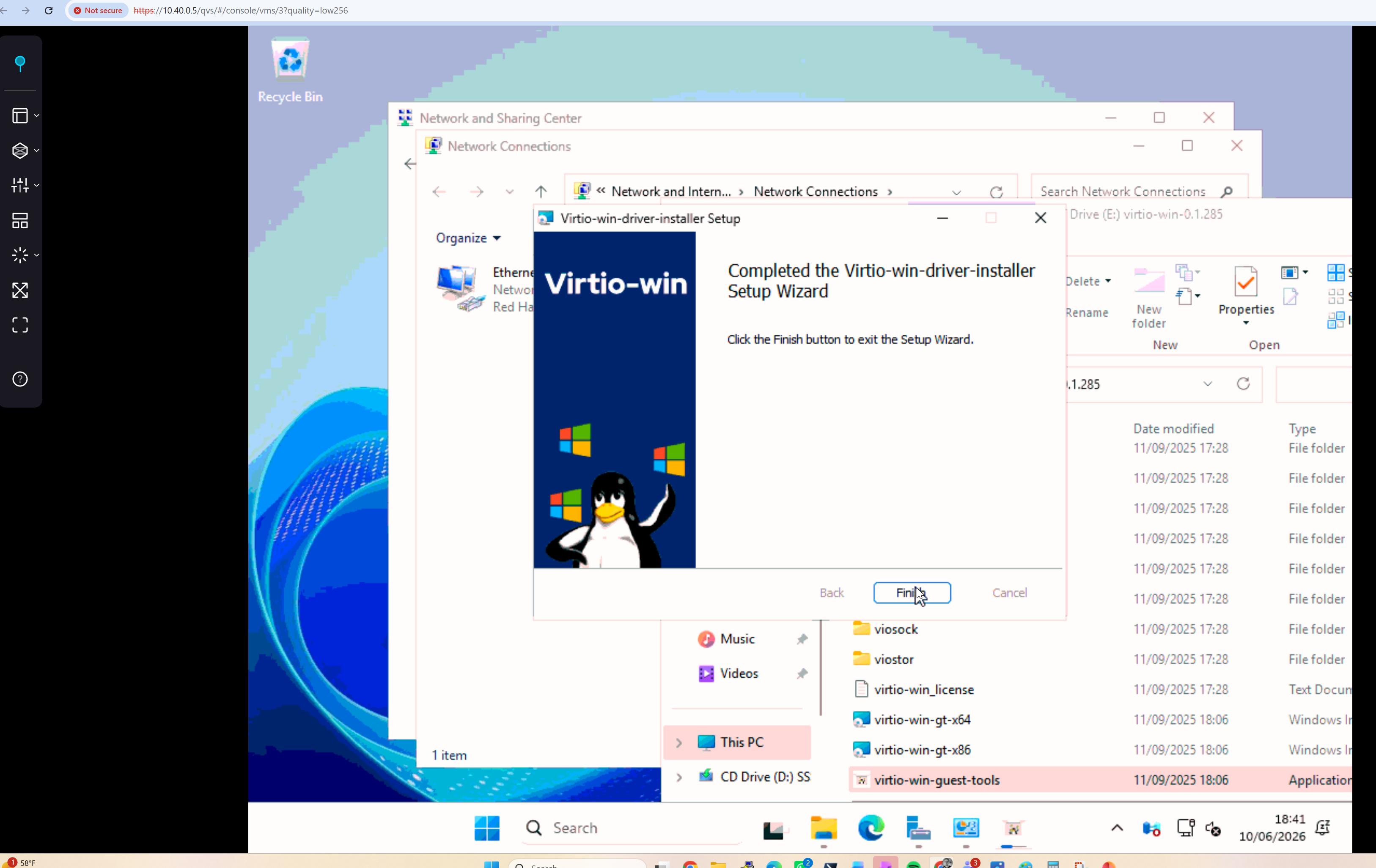This screenshot has height=868, width=1376.
Task: Click the Search Network Connections field
Action: click(1140, 192)
